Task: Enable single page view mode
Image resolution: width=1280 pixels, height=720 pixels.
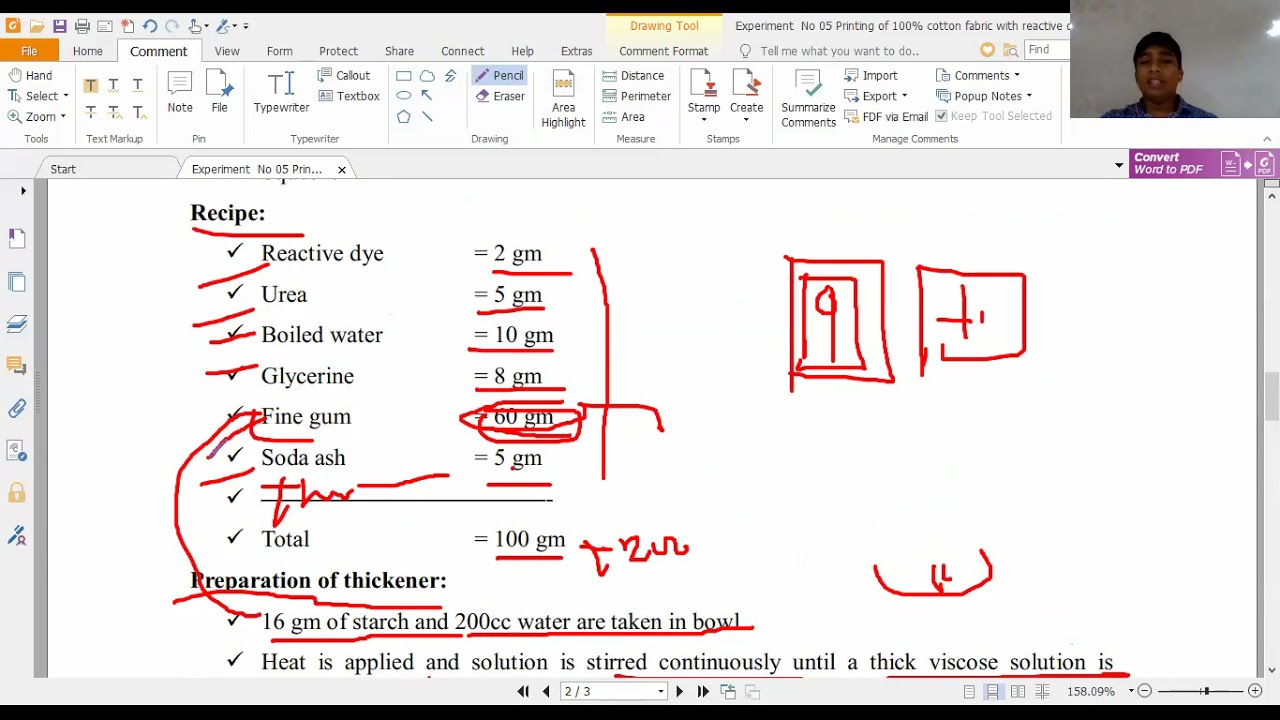Action: 969,691
